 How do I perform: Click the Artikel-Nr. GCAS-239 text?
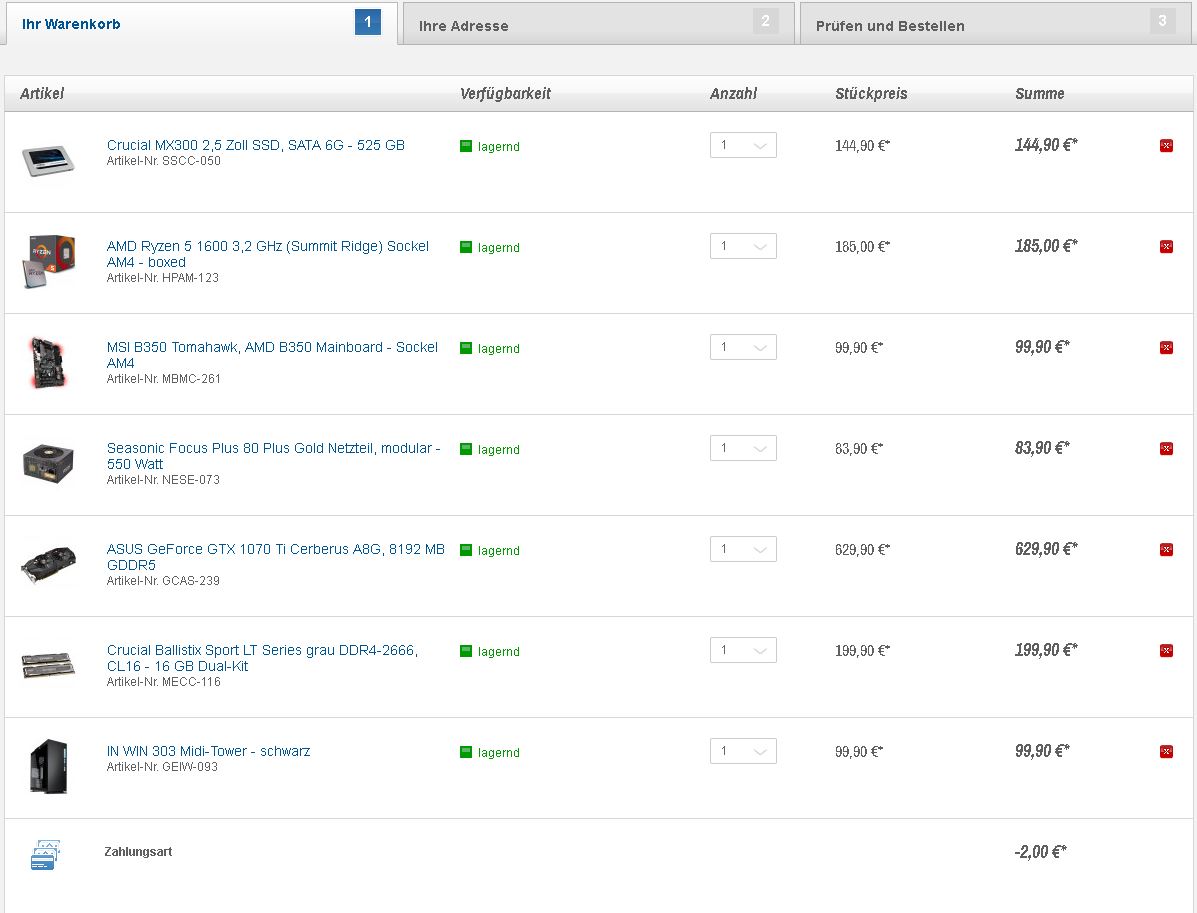tap(163, 581)
